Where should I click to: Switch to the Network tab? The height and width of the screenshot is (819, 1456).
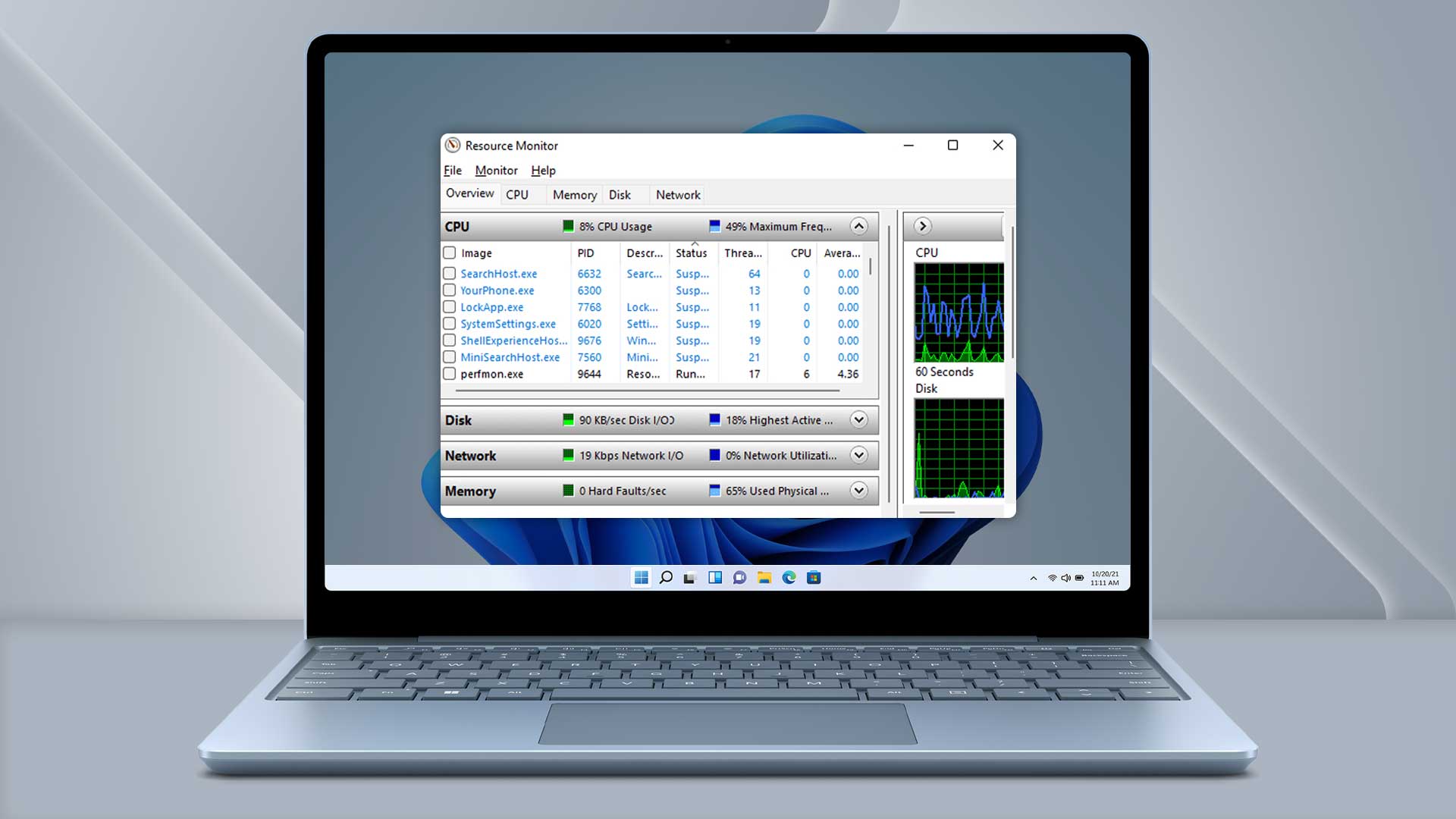tap(678, 195)
